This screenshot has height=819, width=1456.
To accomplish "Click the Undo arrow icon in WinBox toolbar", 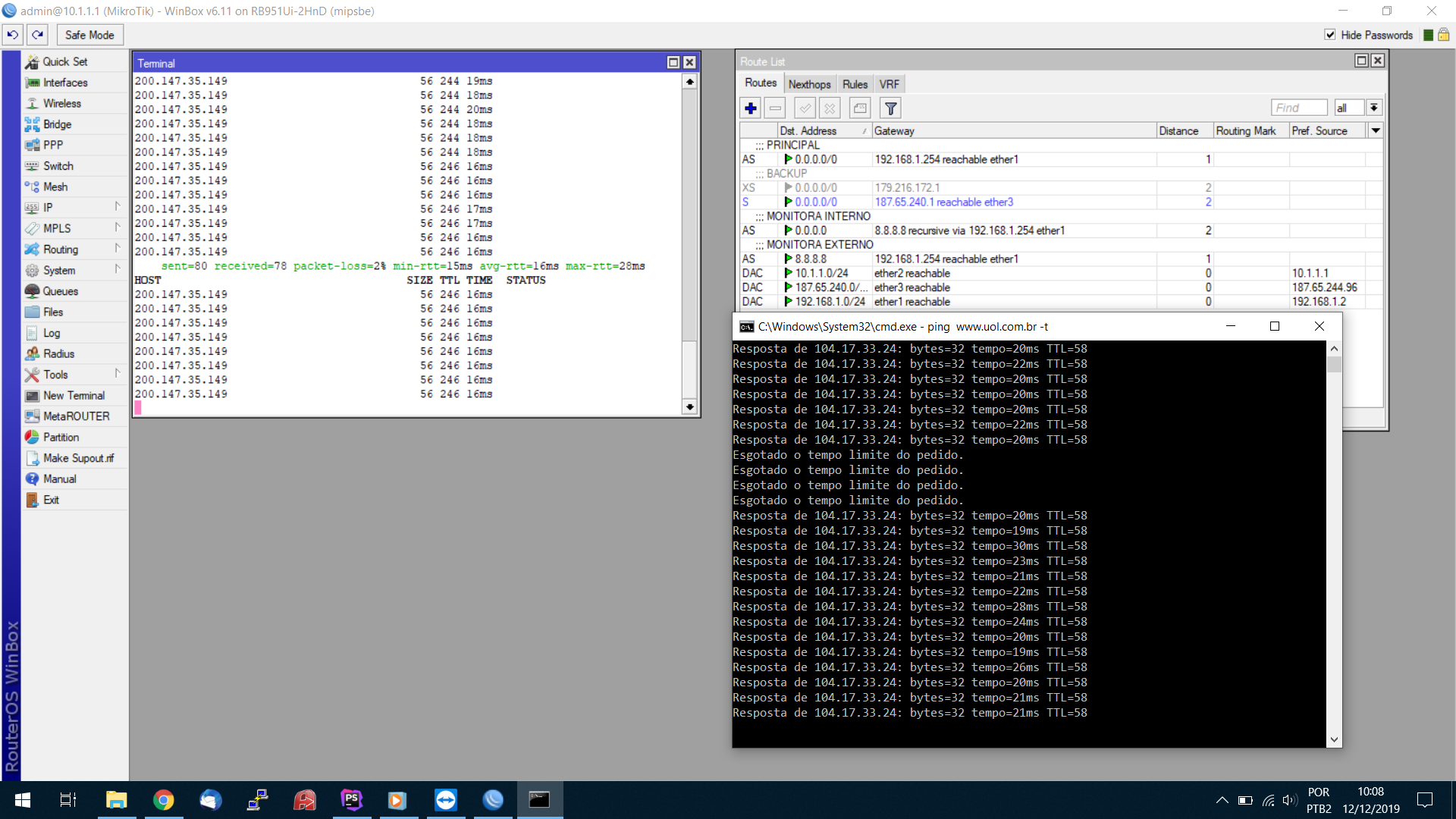I will pyautogui.click(x=13, y=35).
